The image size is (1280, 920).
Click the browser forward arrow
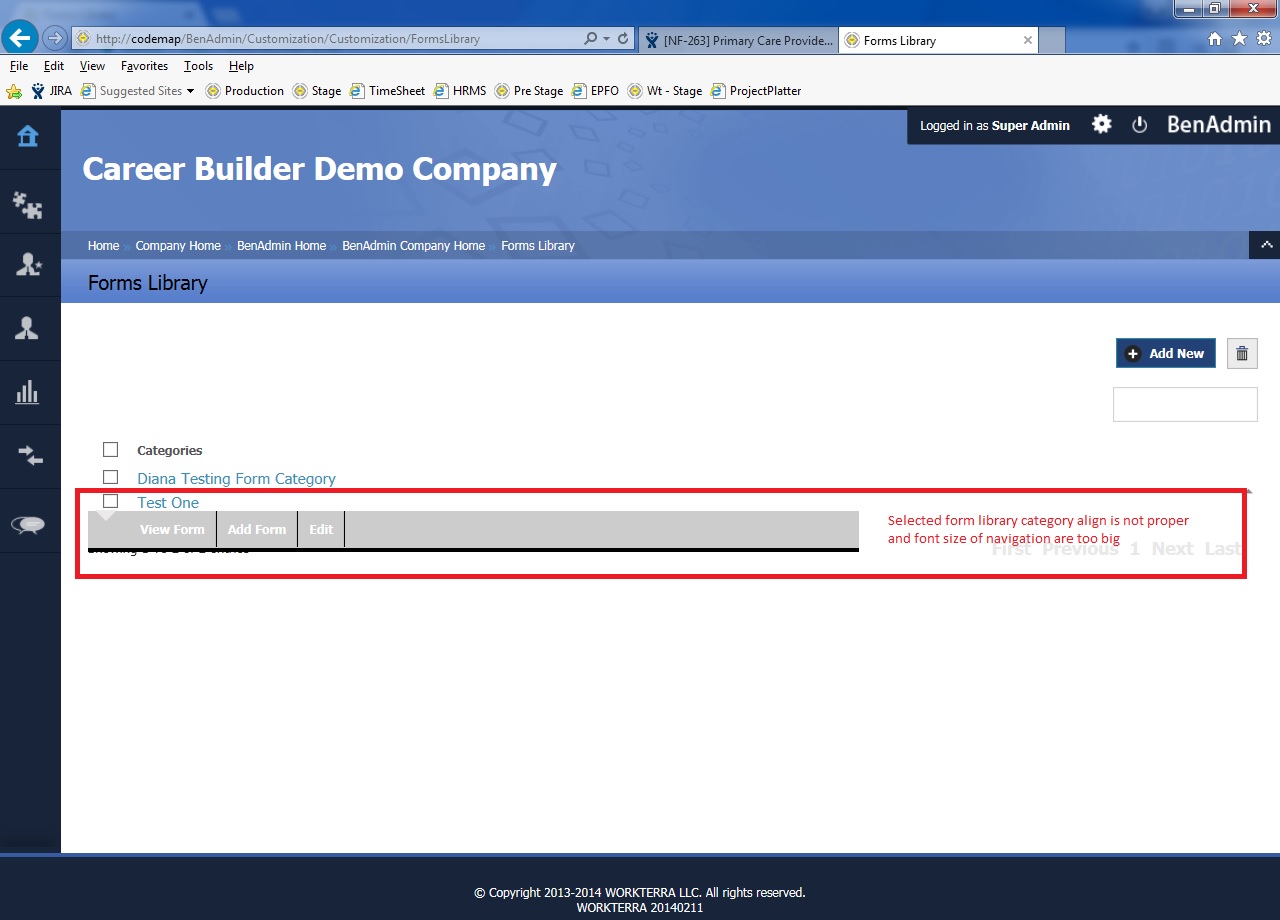pyautogui.click(x=54, y=39)
